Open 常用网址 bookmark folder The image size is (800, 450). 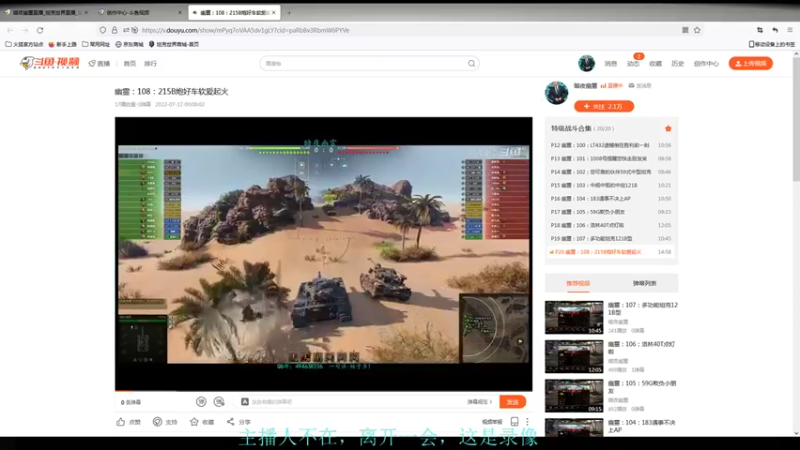(95, 44)
